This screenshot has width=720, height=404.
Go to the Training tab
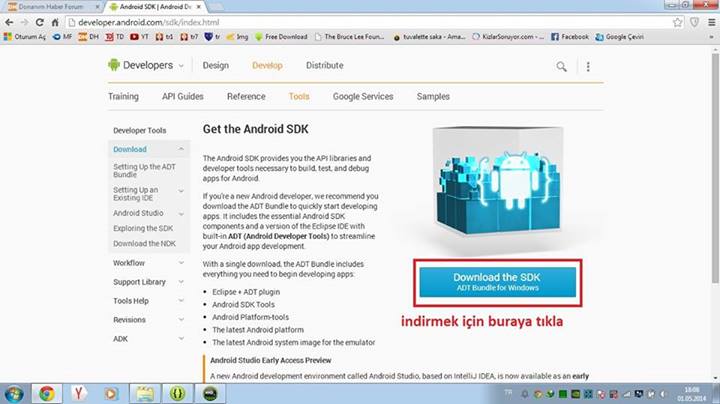coord(123,96)
